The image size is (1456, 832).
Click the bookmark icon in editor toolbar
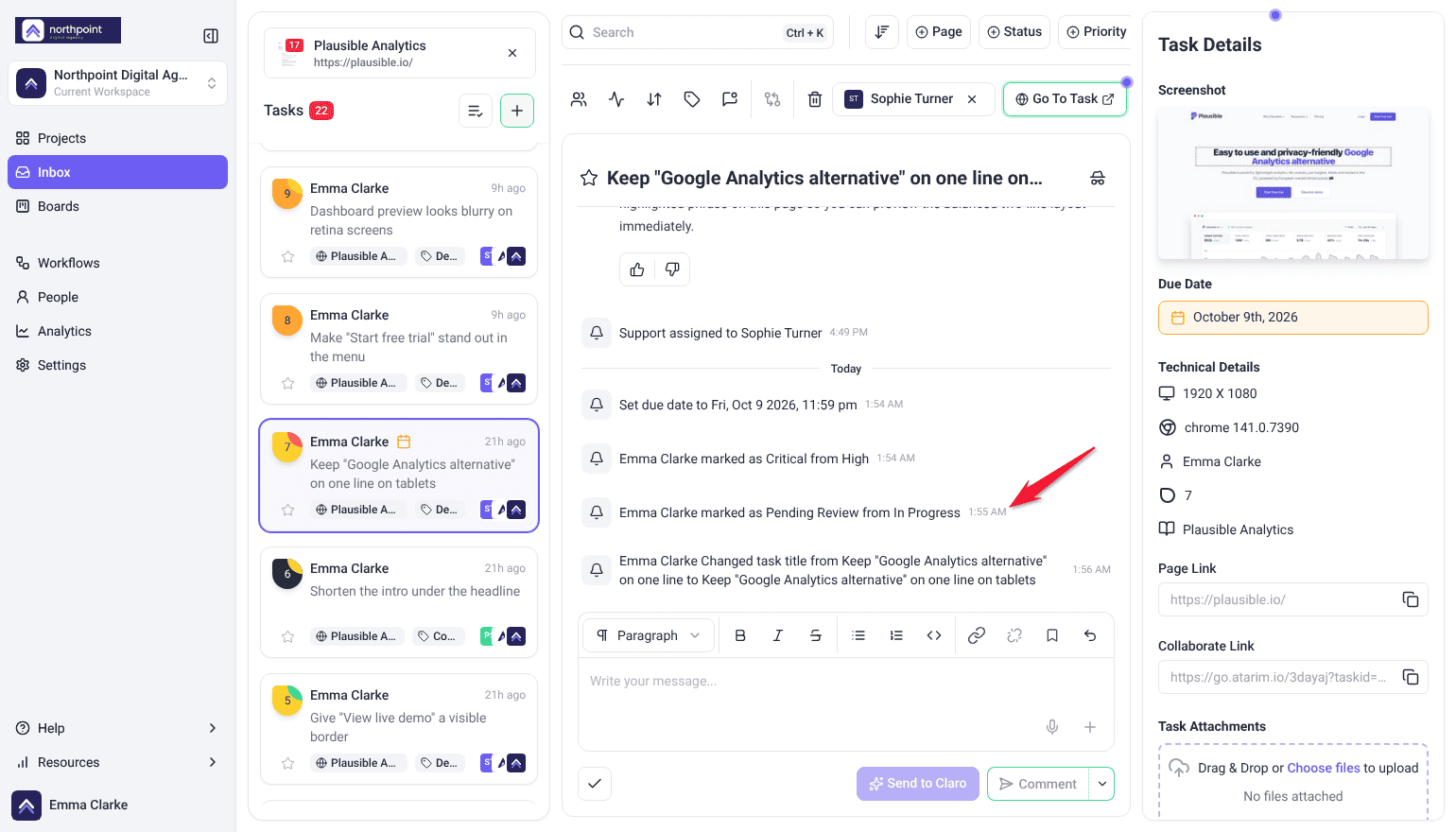[1052, 635]
